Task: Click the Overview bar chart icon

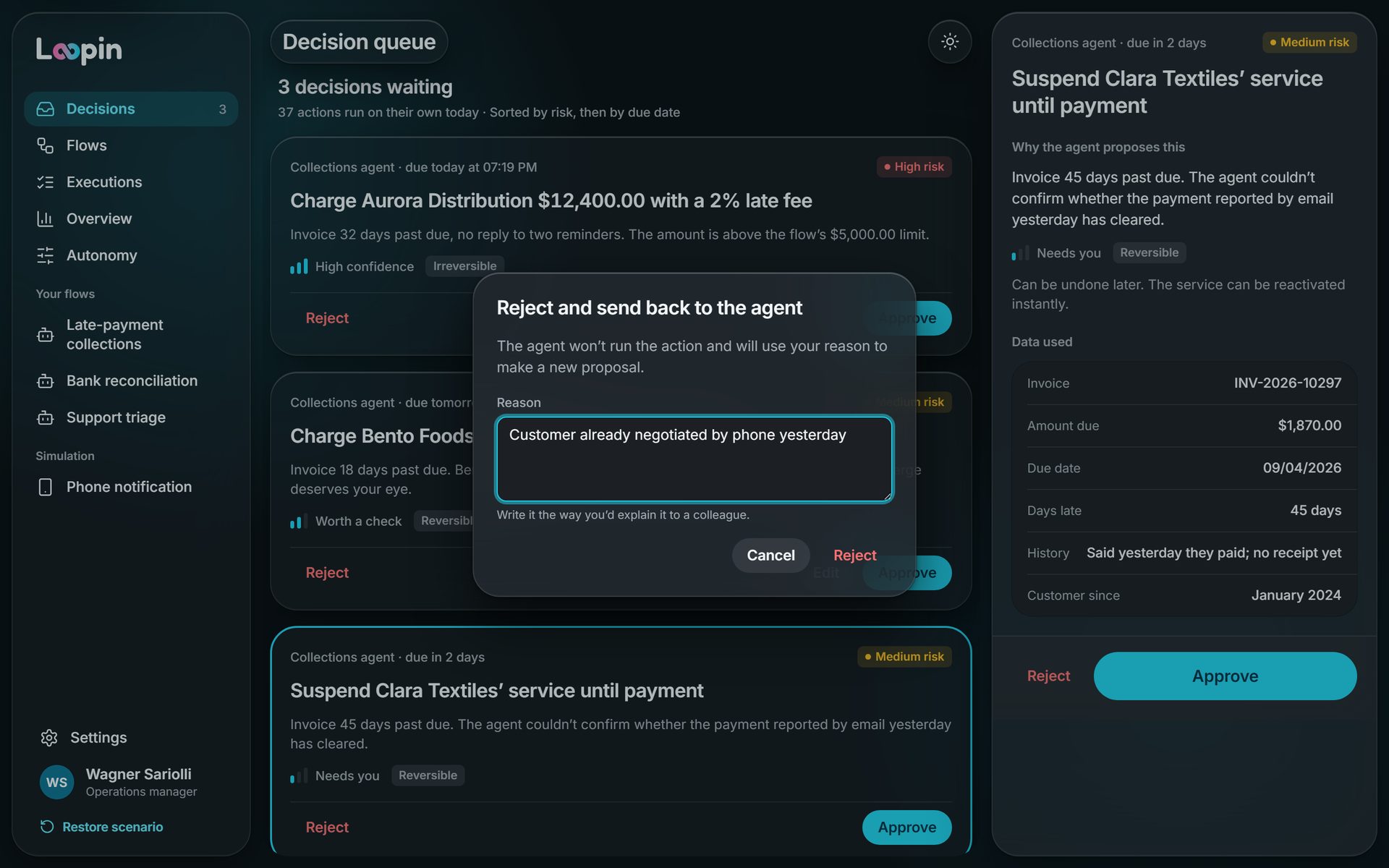Action: (x=46, y=218)
